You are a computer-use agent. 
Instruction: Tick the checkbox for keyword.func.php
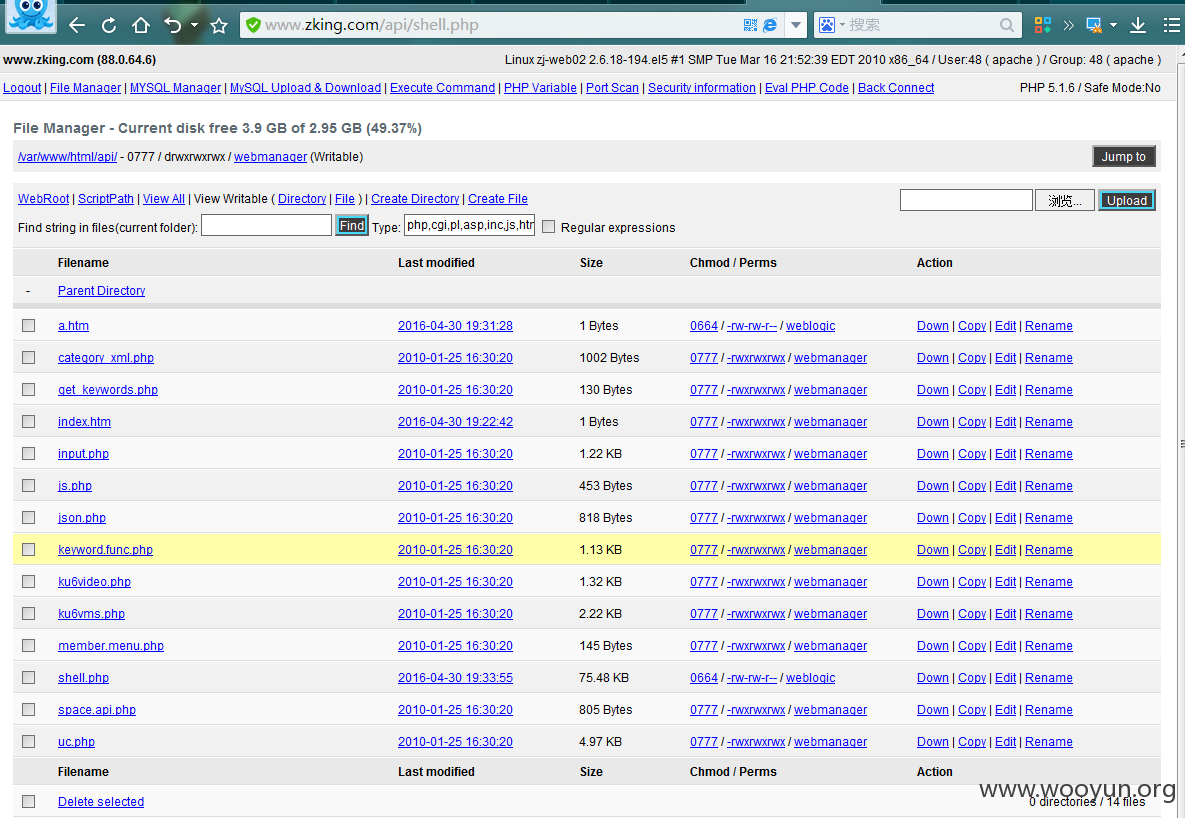coord(29,550)
